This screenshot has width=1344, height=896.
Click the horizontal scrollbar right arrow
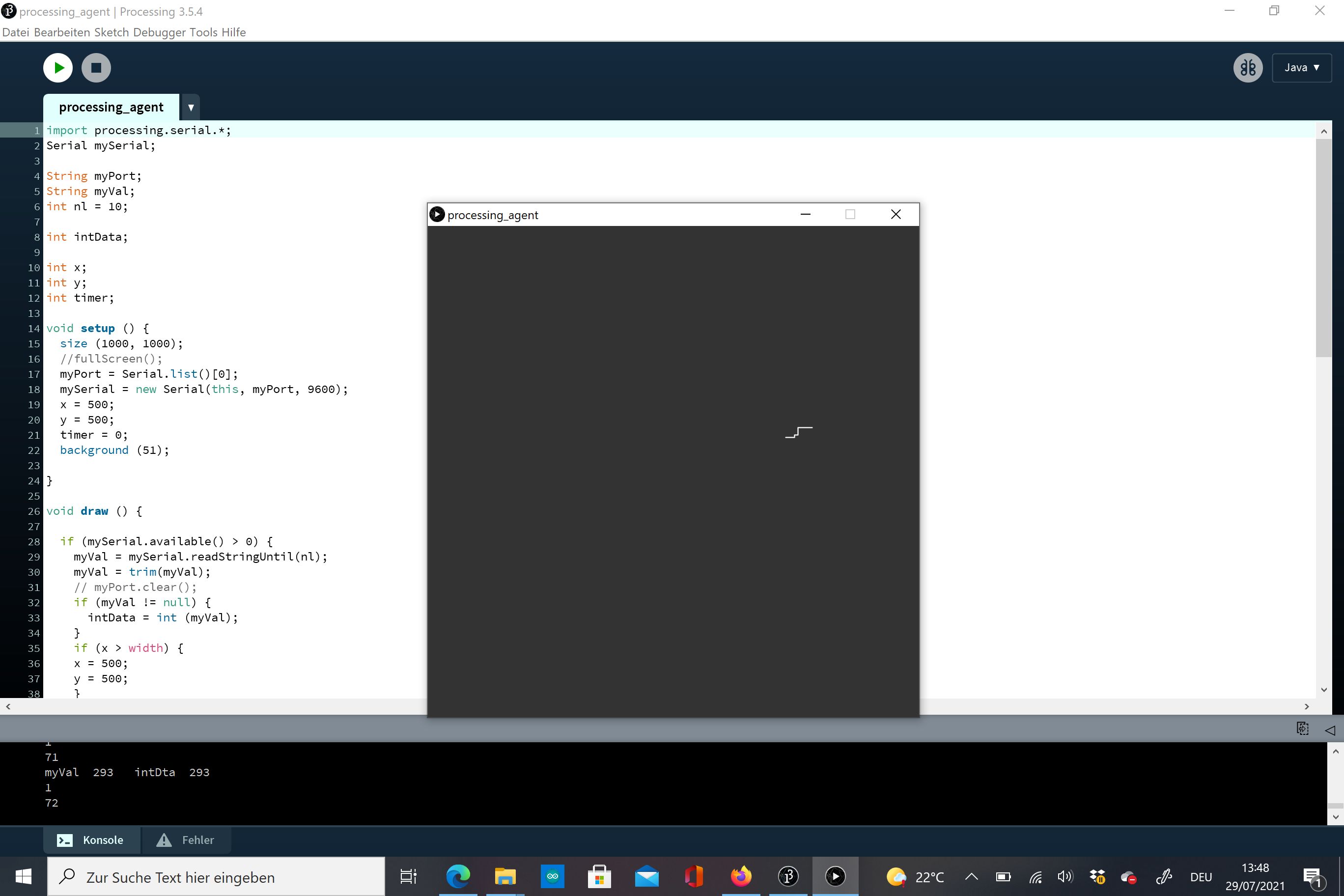pyautogui.click(x=1306, y=706)
